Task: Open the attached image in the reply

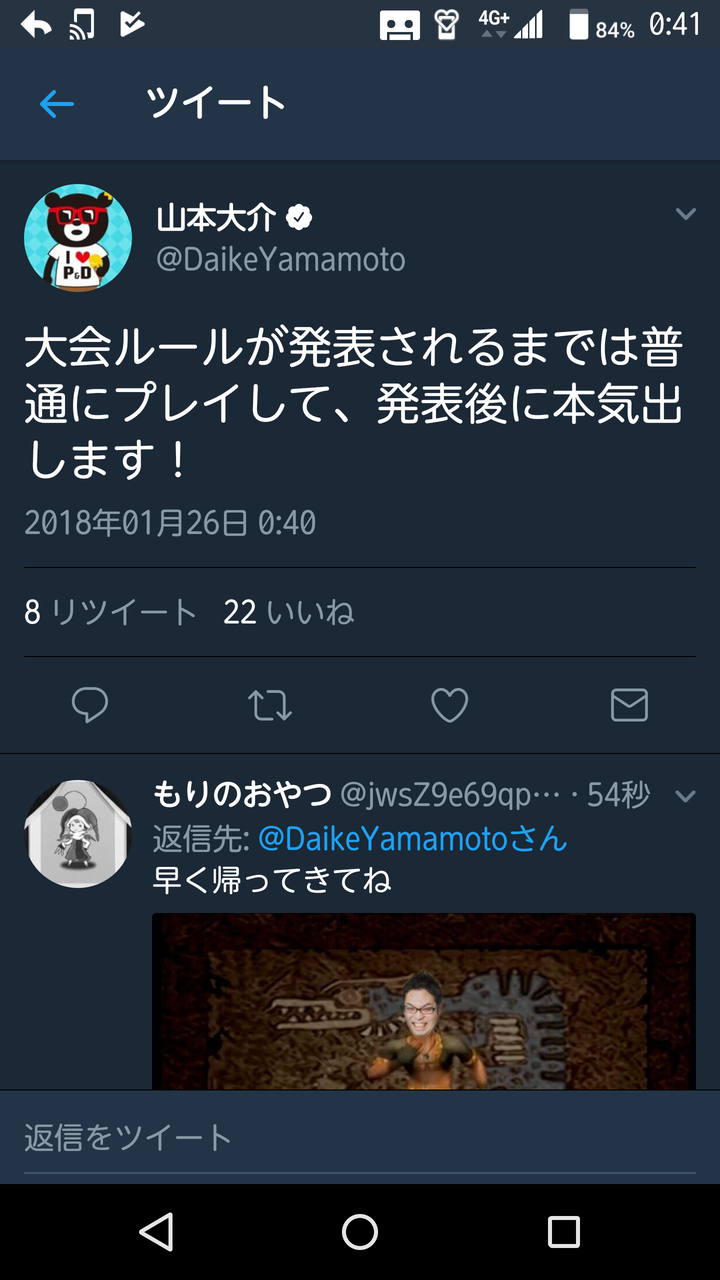Action: 424,1001
